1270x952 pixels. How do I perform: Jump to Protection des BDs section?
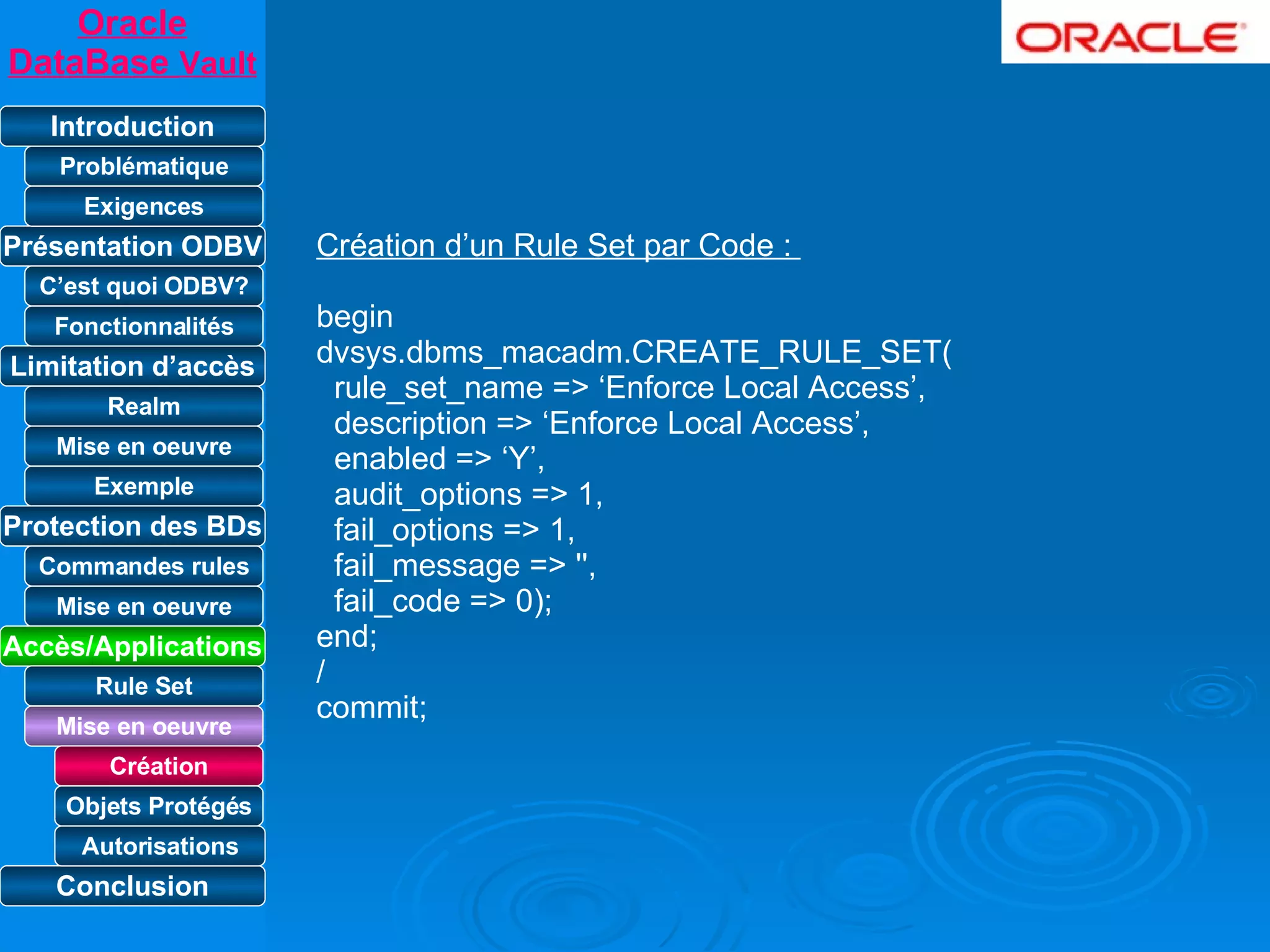(133, 526)
